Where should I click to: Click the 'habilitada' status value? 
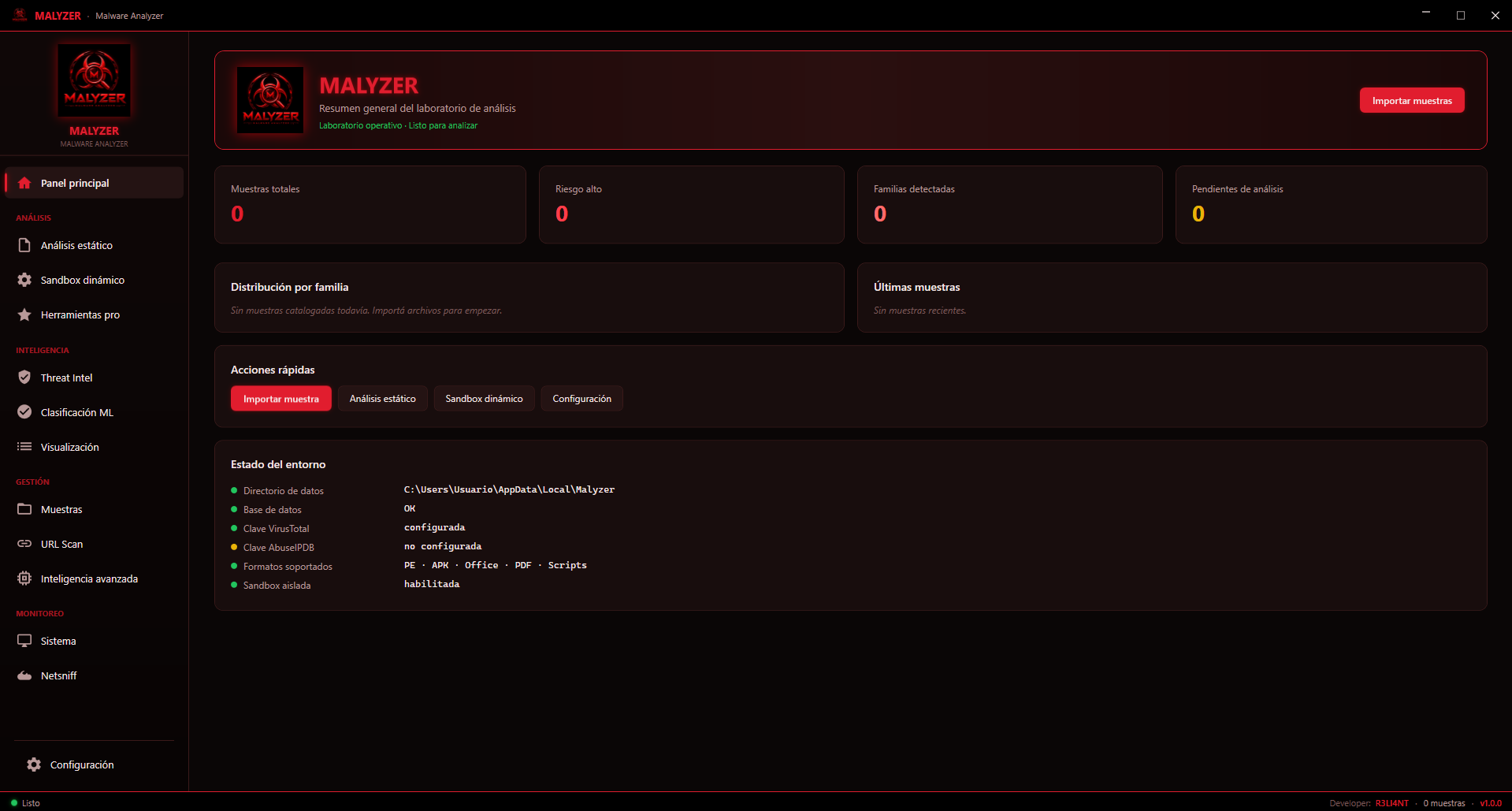click(432, 584)
